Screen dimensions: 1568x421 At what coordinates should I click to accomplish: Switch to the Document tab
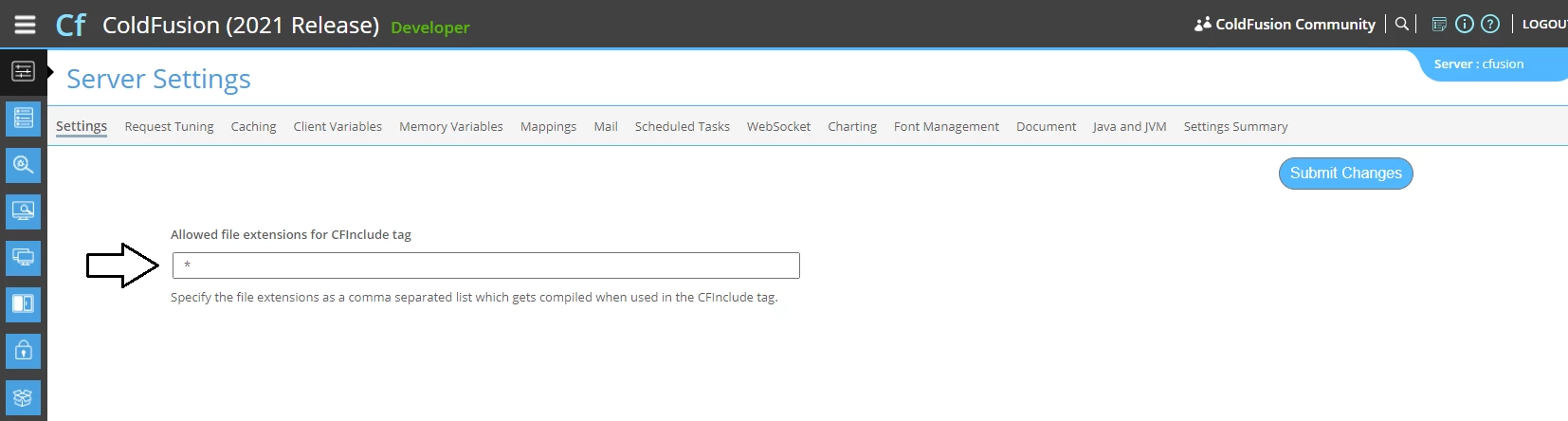coord(1046,127)
